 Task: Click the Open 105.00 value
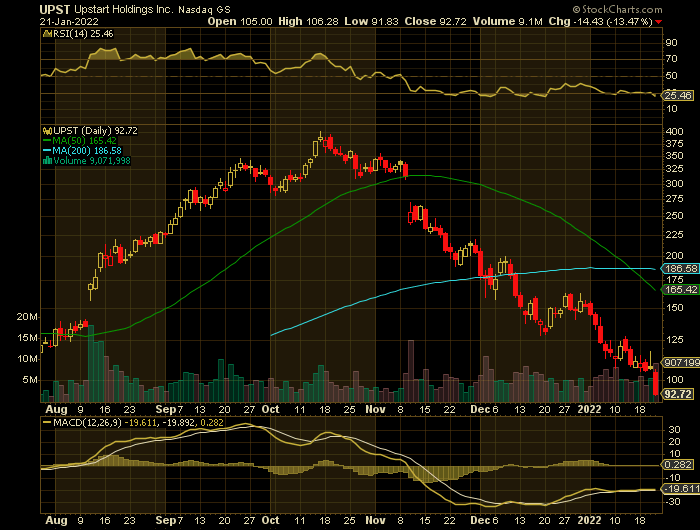240,21
